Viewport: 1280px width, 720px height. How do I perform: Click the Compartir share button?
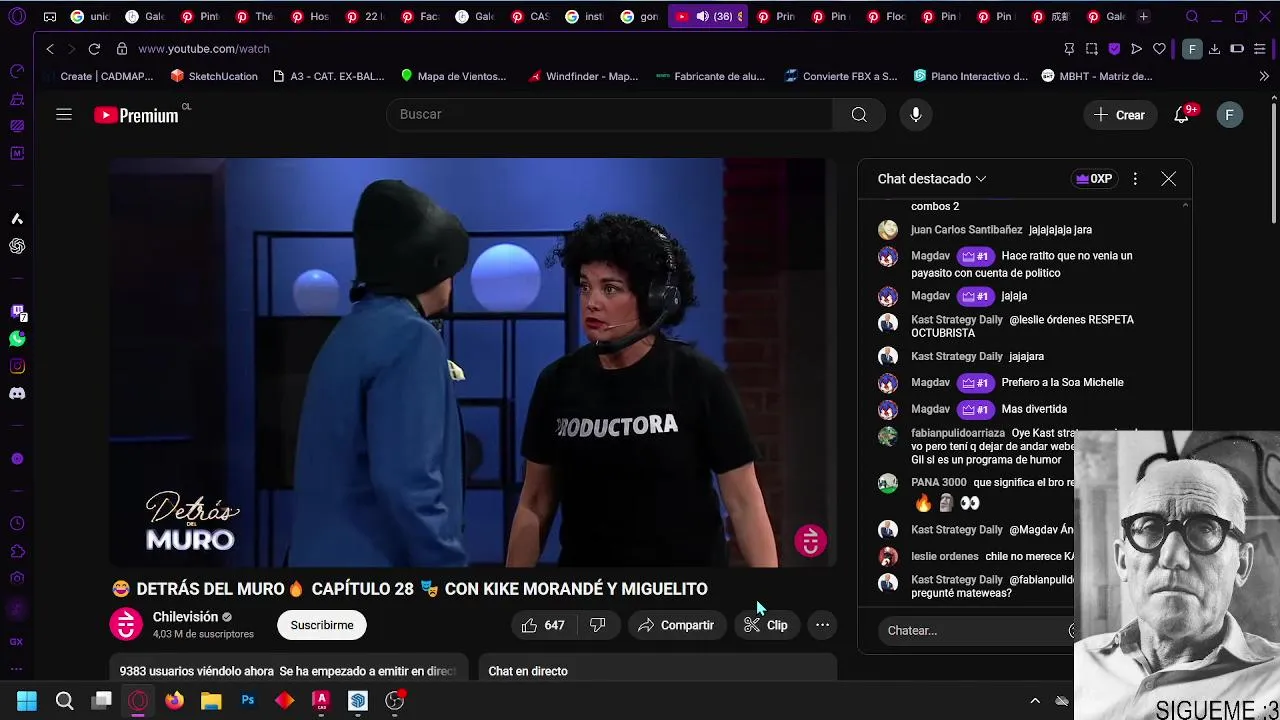[x=676, y=625]
